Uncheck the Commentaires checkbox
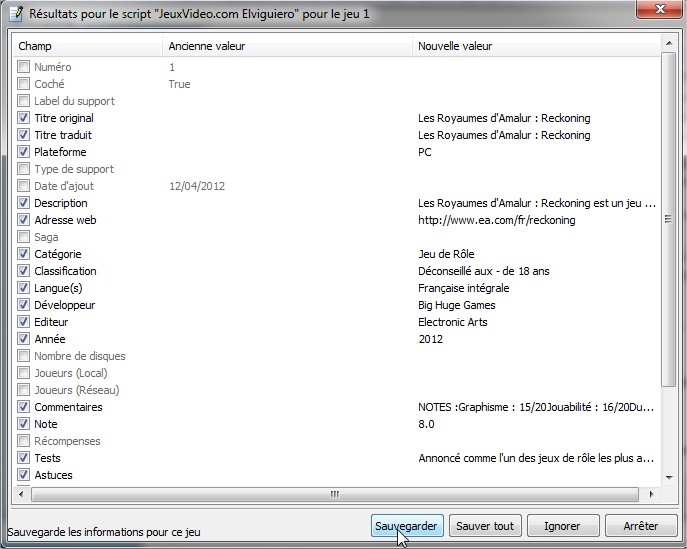The width and height of the screenshot is (687, 549). tap(24, 407)
